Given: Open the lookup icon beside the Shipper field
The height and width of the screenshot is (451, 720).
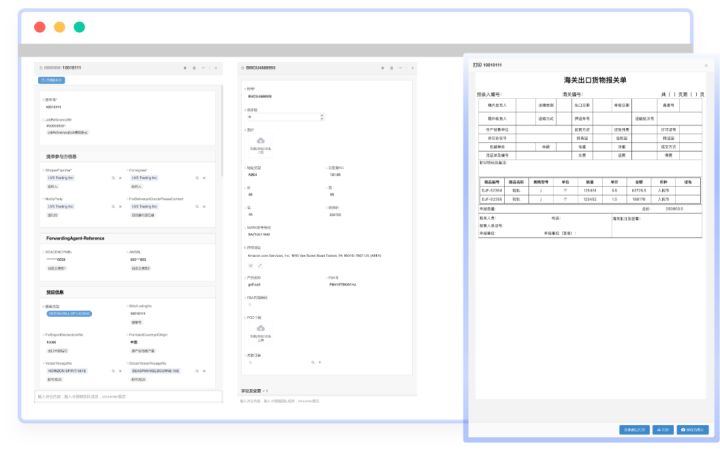Looking at the screenshot, I should pos(113,178).
